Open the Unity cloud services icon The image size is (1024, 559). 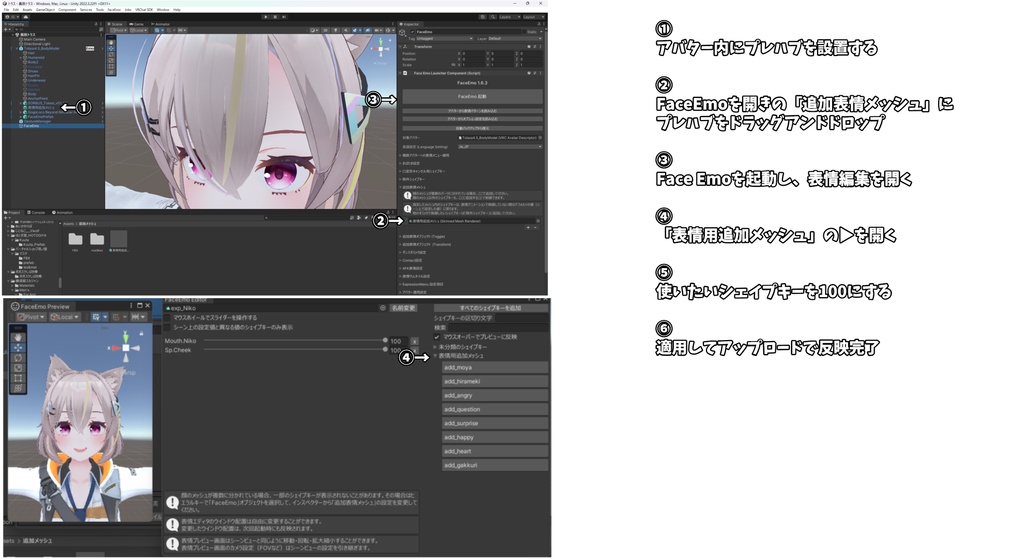(x=25, y=17)
